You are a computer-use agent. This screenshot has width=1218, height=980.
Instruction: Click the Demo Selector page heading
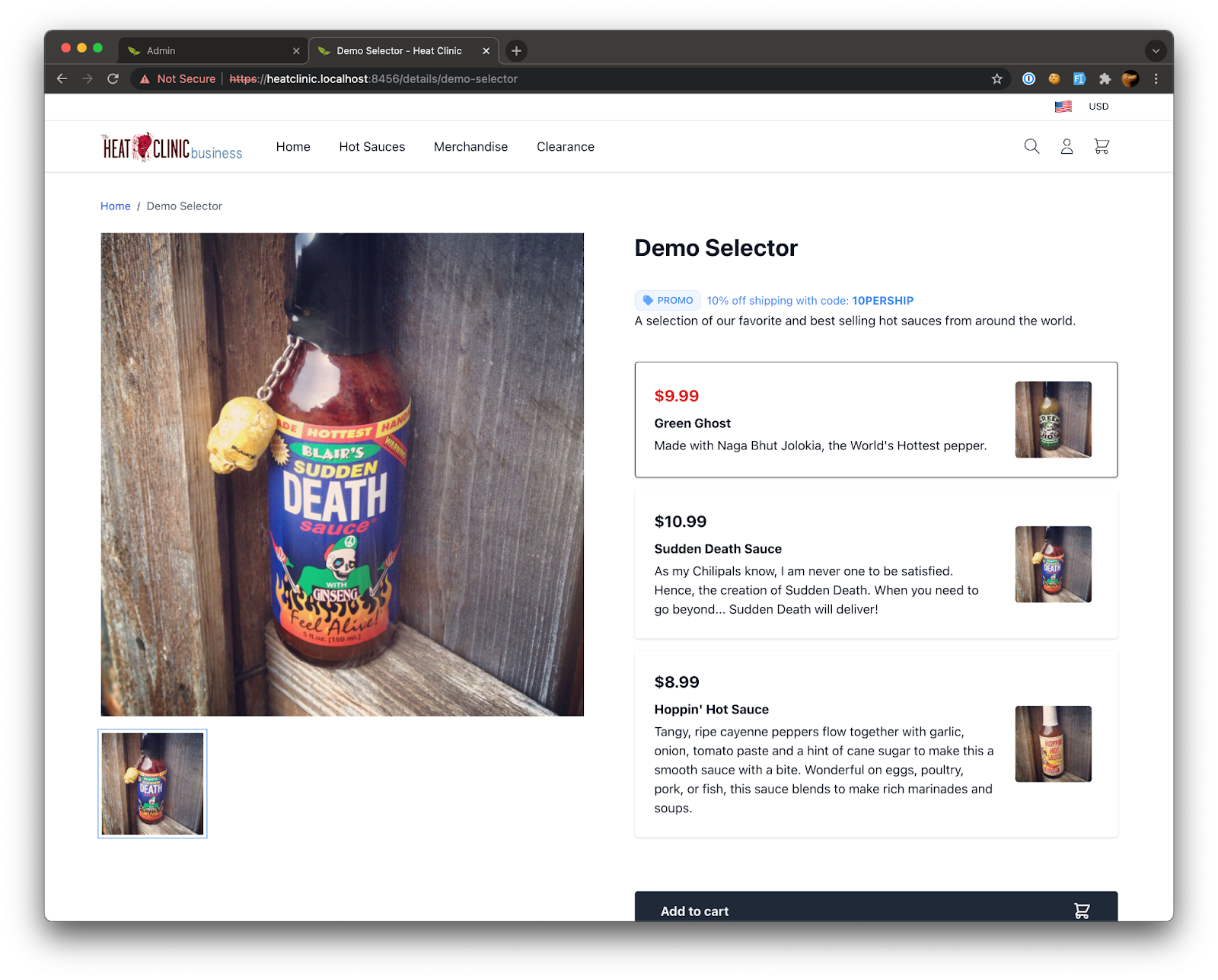716,248
